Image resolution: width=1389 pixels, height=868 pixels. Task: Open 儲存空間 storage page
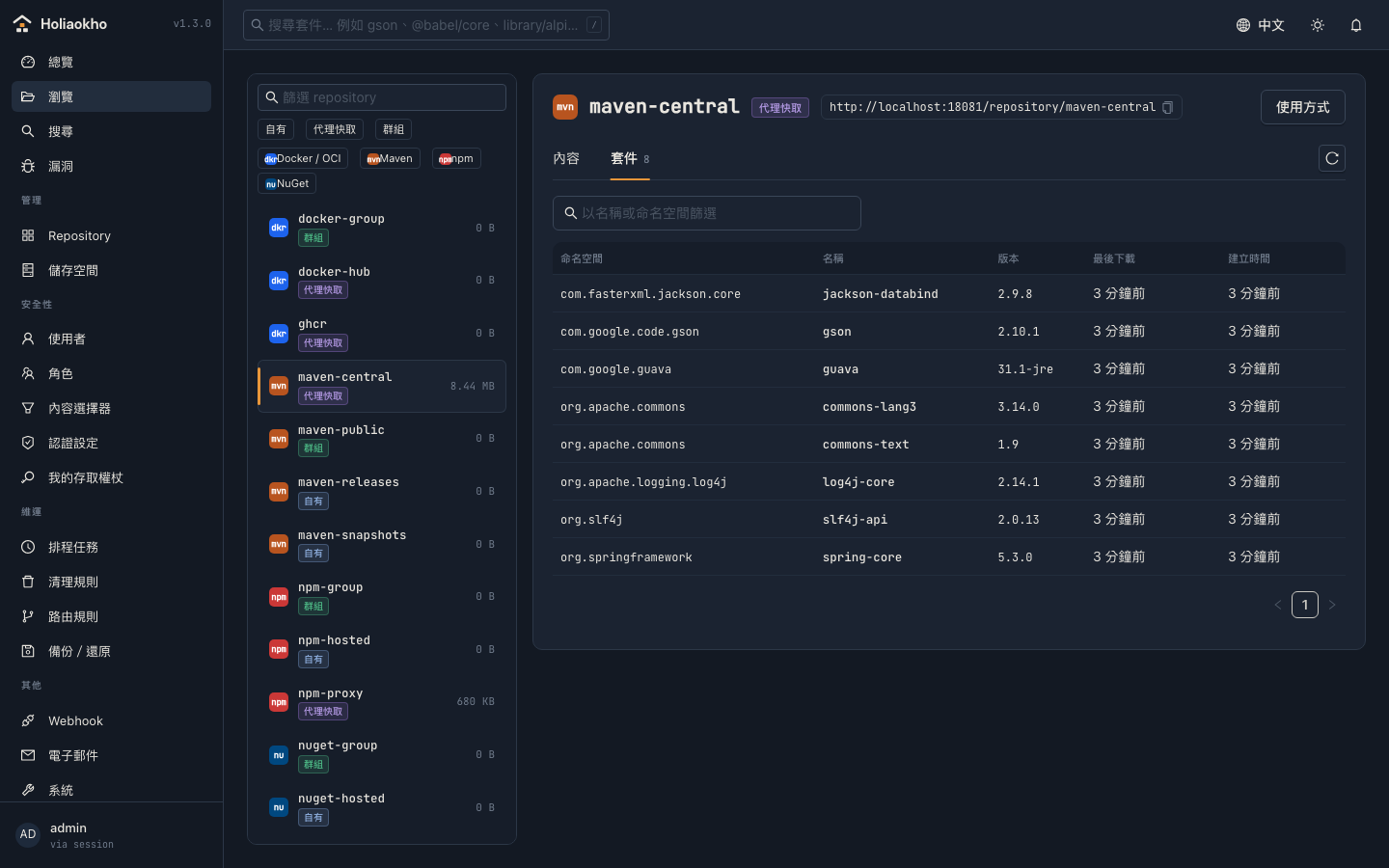pyautogui.click(x=111, y=270)
